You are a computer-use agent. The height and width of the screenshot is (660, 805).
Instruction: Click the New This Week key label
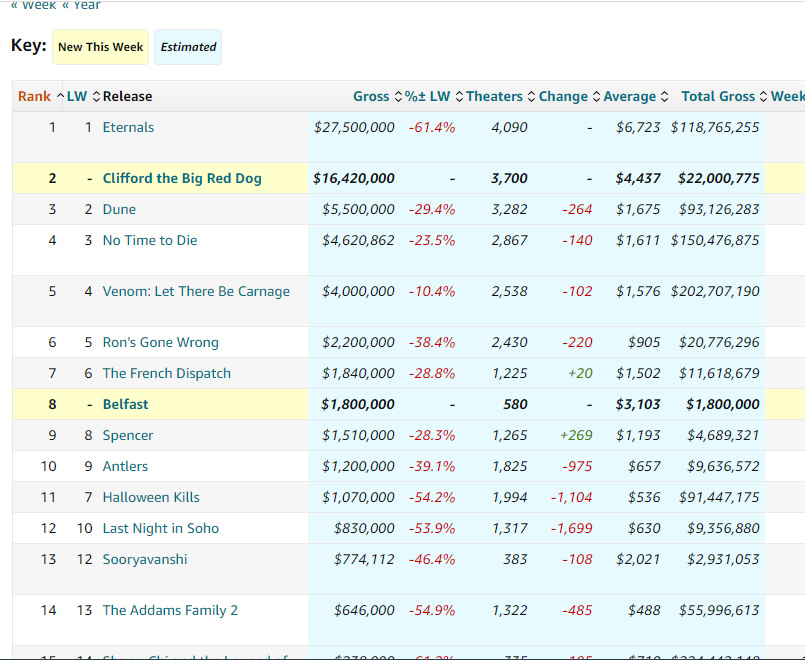(x=101, y=47)
